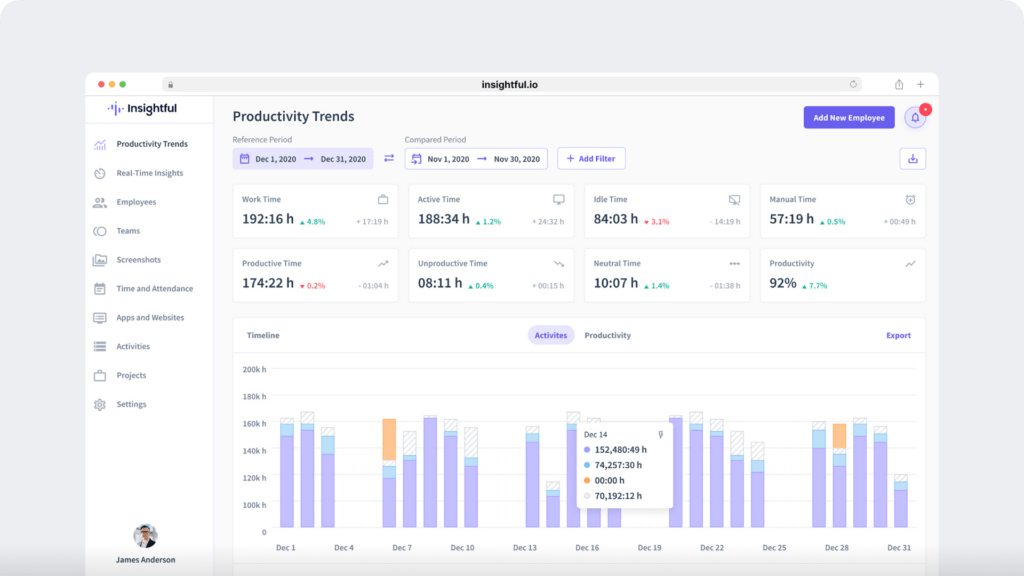This screenshot has width=1024, height=576.
Task: Open Settings label in sidebar
Action: pyautogui.click(x=131, y=404)
